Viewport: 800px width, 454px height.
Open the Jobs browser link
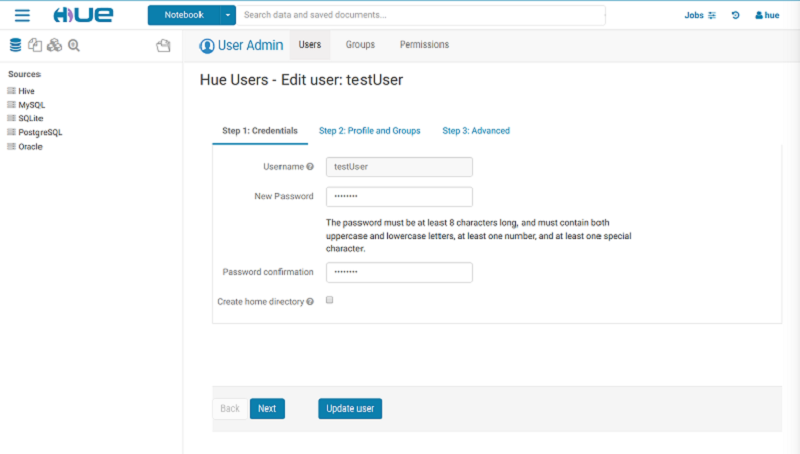(694, 15)
